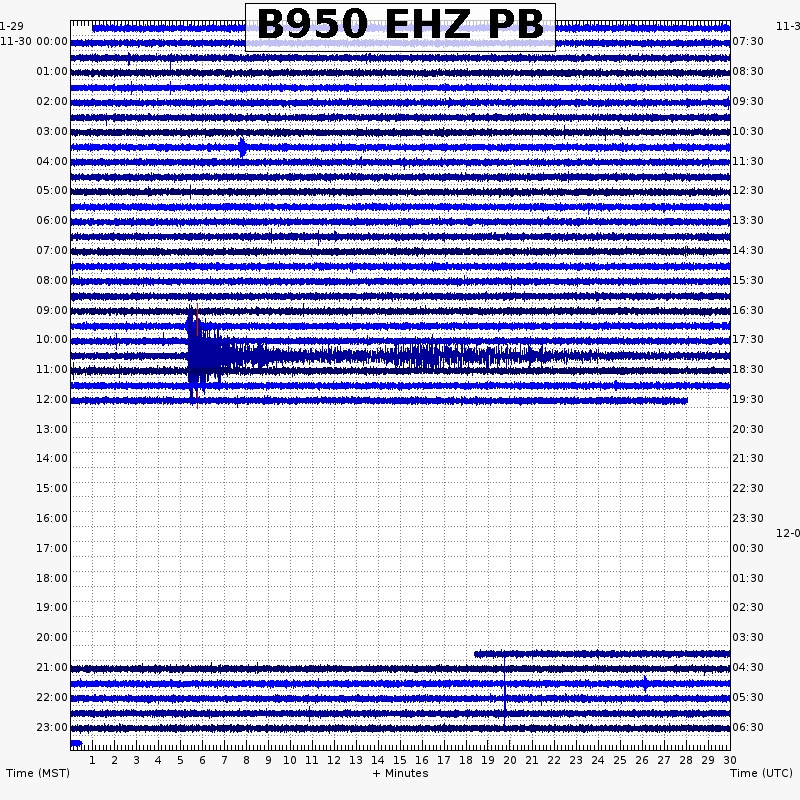The height and width of the screenshot is (800, 800).
Task: Click the 22:00 MST row label
Action: (52, 697)
